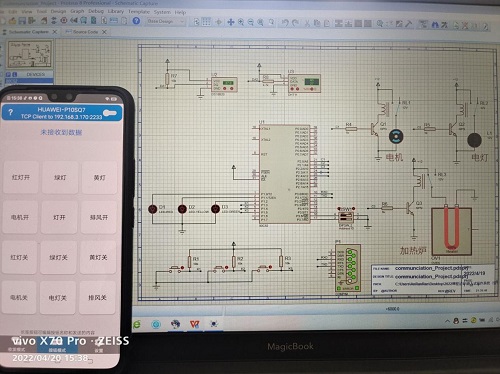Tap the 红灯开 button on the phone
The image size is (500, 374).
coord(21,177)
